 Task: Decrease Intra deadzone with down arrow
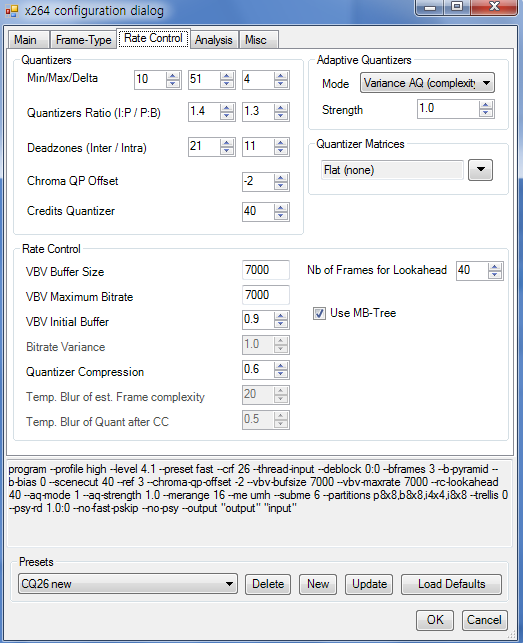tap(281, 151)
